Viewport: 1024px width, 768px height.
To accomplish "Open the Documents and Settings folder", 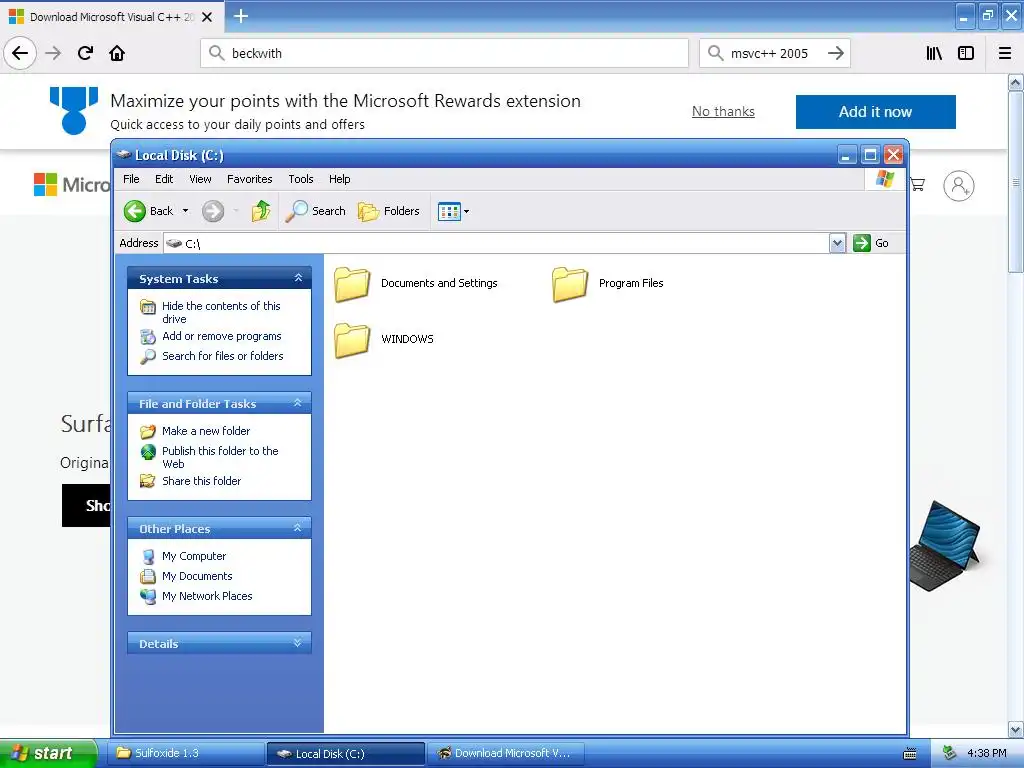I will [x=416, y=283].
